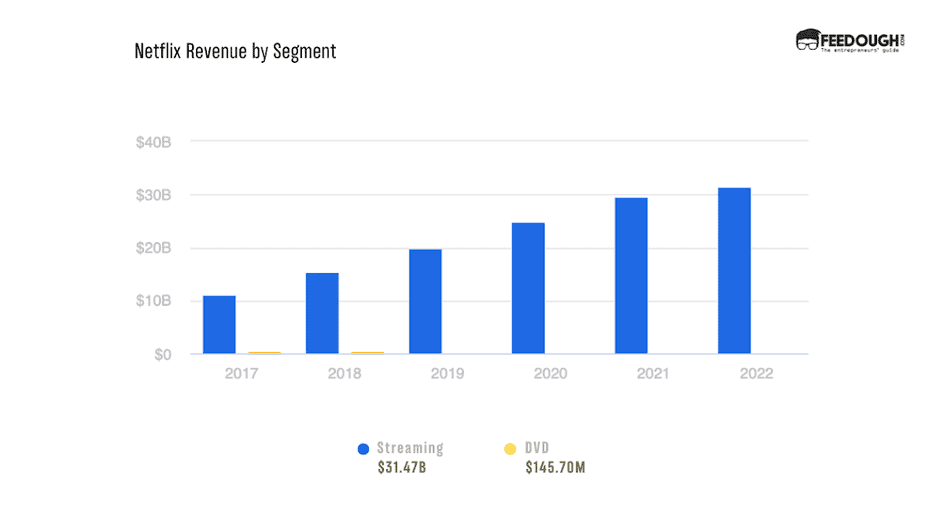This screenshot has height=528, width=939.
Task: Select the 2022 Streaming bar
Action: [734, 271]
